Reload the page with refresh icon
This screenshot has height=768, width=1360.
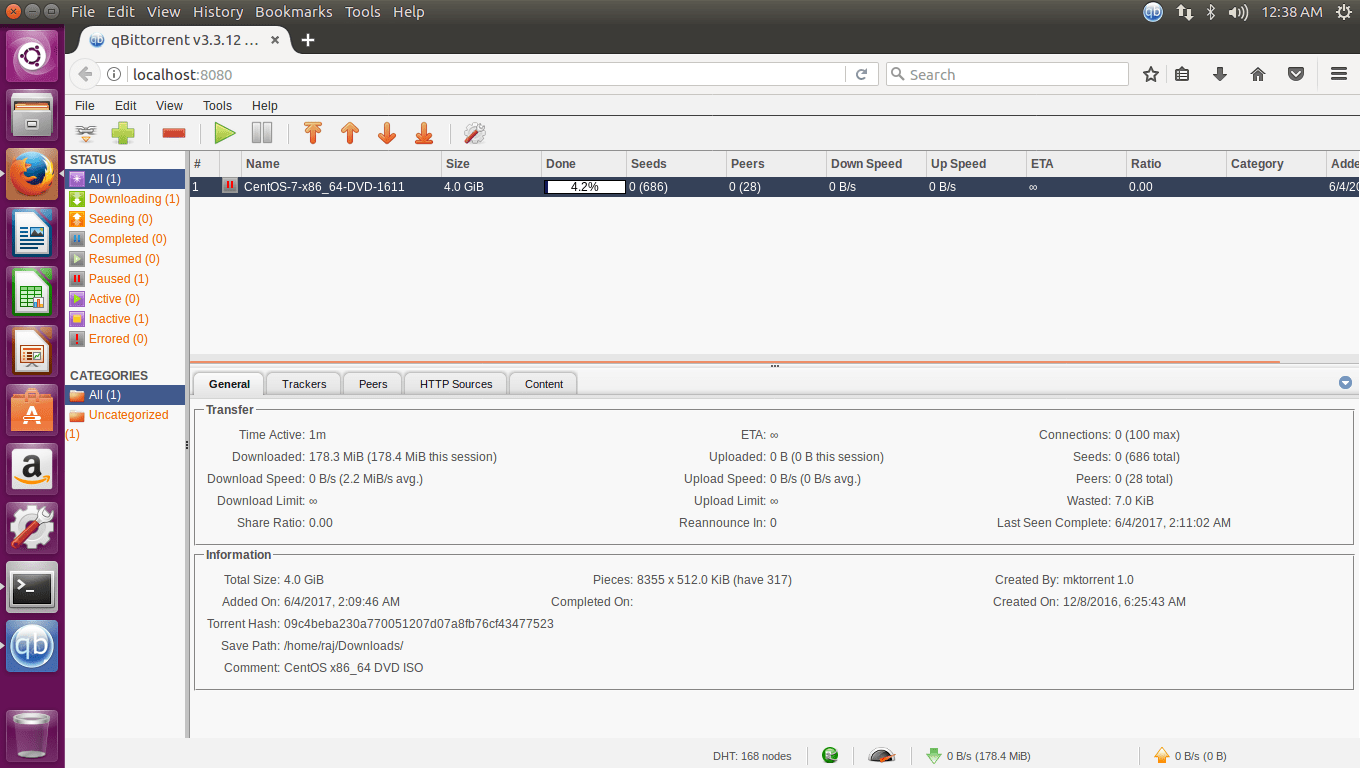(x=861, y=74)
